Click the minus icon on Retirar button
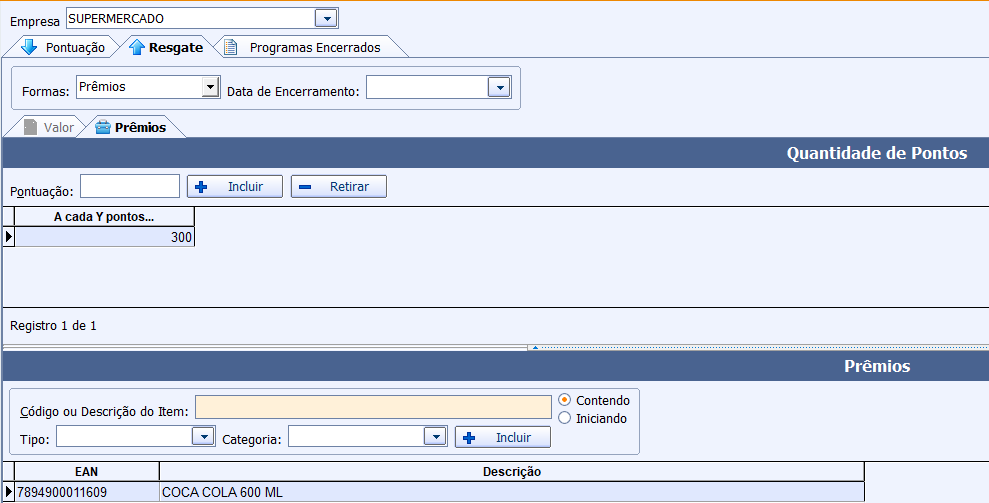This screenshot has width=989, height=503. point(305,187)
